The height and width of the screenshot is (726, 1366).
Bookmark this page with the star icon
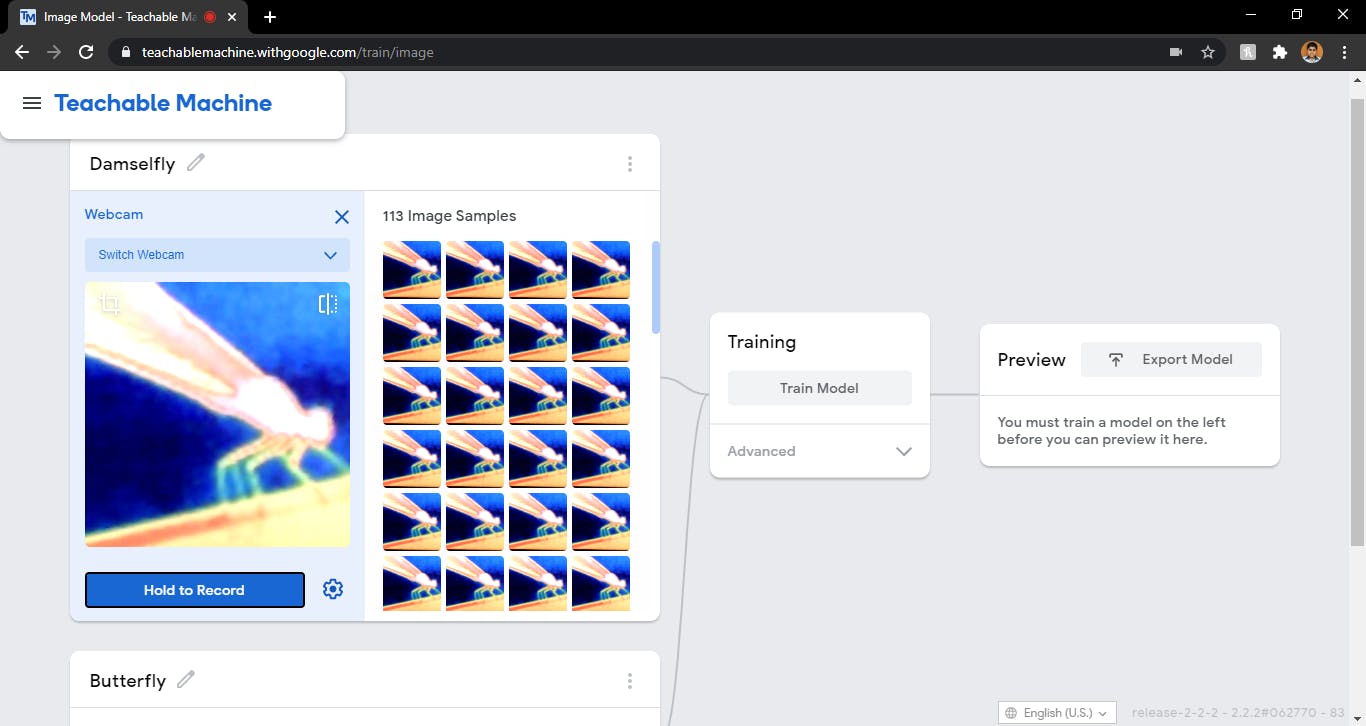click(x=1208, y=52)
